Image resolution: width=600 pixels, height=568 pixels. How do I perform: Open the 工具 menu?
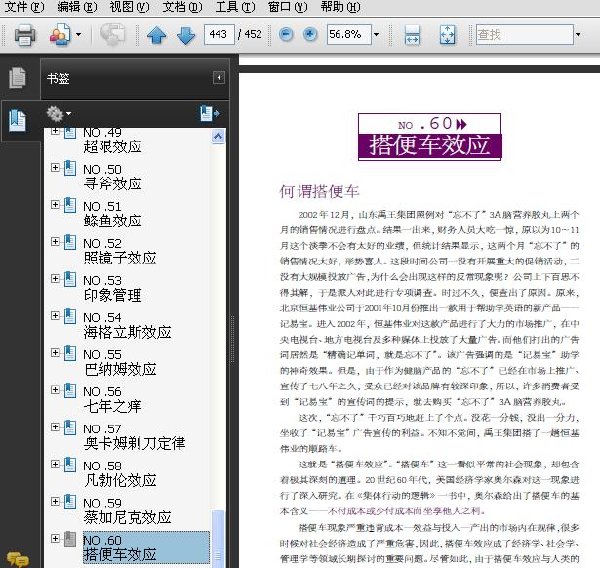tap(235, 7)
